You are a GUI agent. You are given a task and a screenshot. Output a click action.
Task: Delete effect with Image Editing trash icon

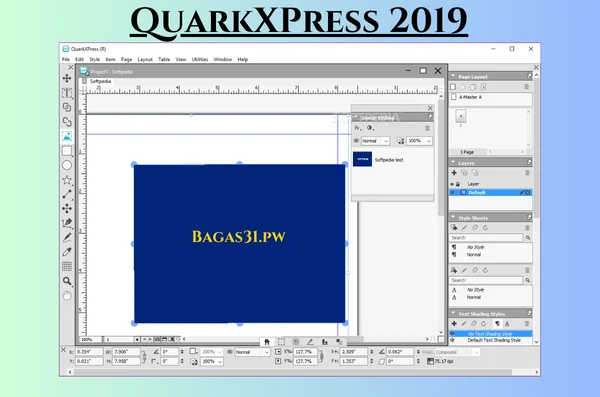(x=427, y=128)
